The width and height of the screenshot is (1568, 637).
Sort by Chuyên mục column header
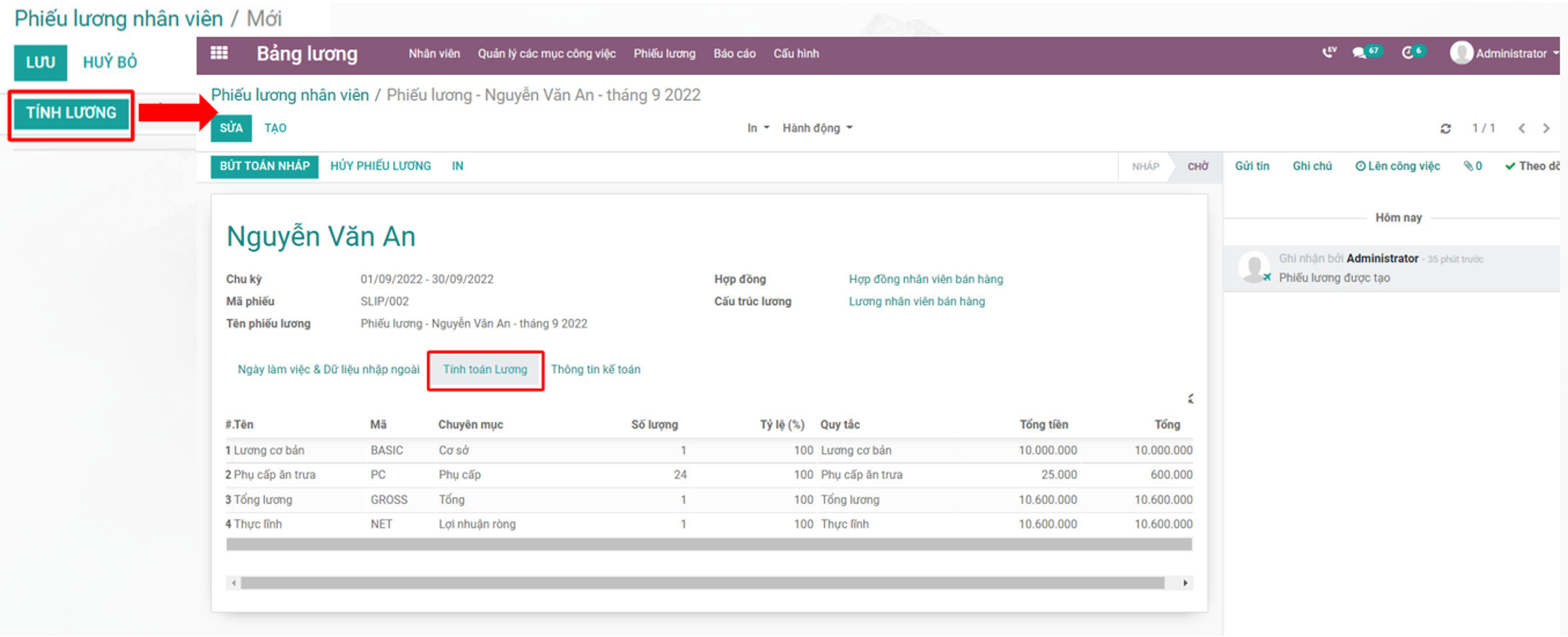click(x=470, y=425)
